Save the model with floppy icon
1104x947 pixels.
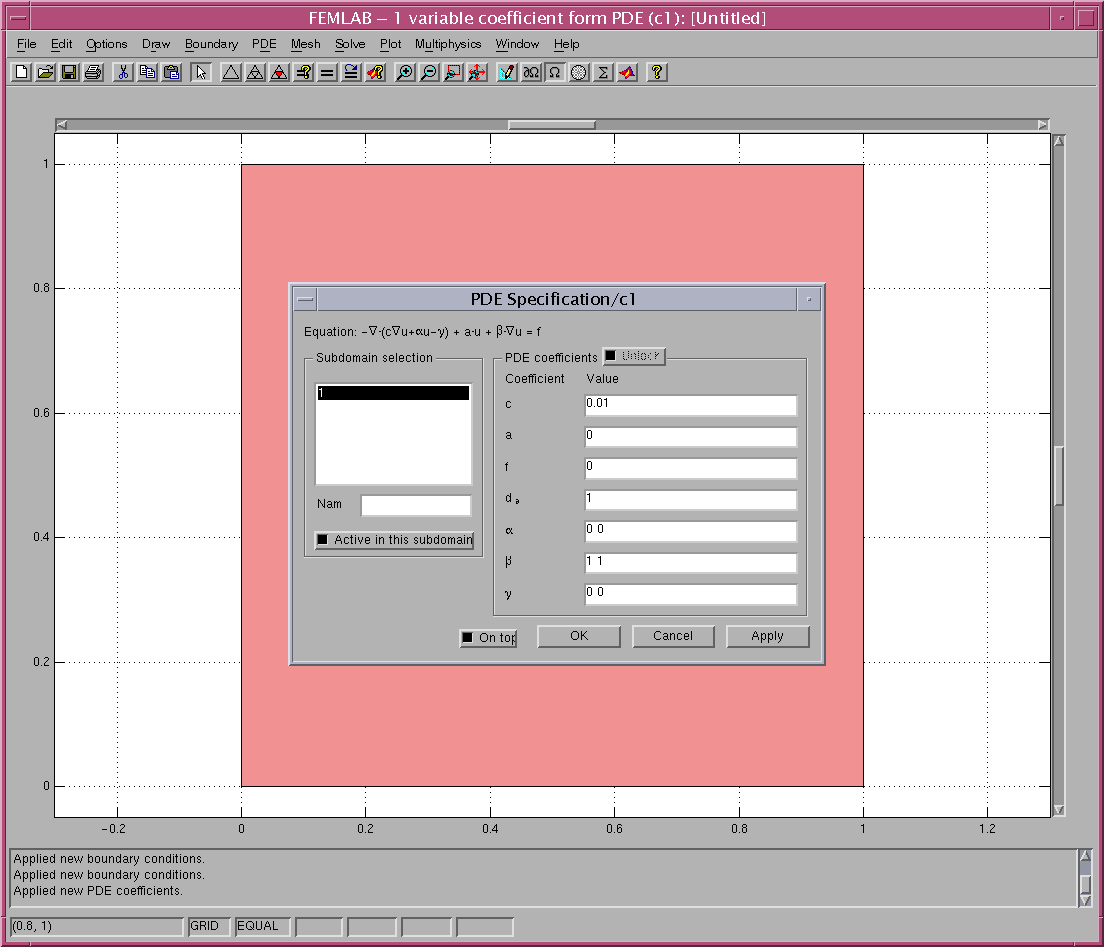[69, 73]
